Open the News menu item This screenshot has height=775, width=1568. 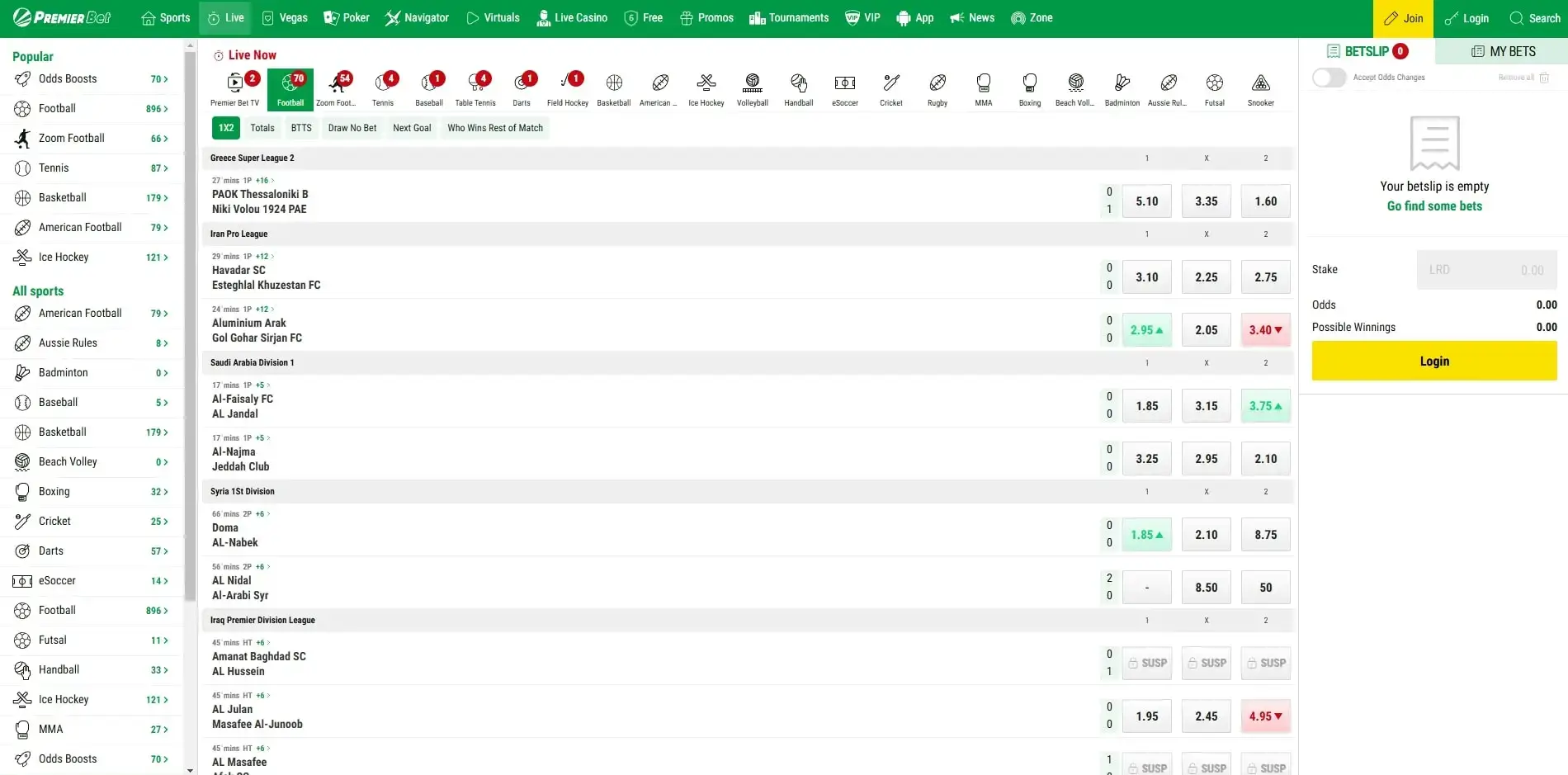click(x=971, y=17)
